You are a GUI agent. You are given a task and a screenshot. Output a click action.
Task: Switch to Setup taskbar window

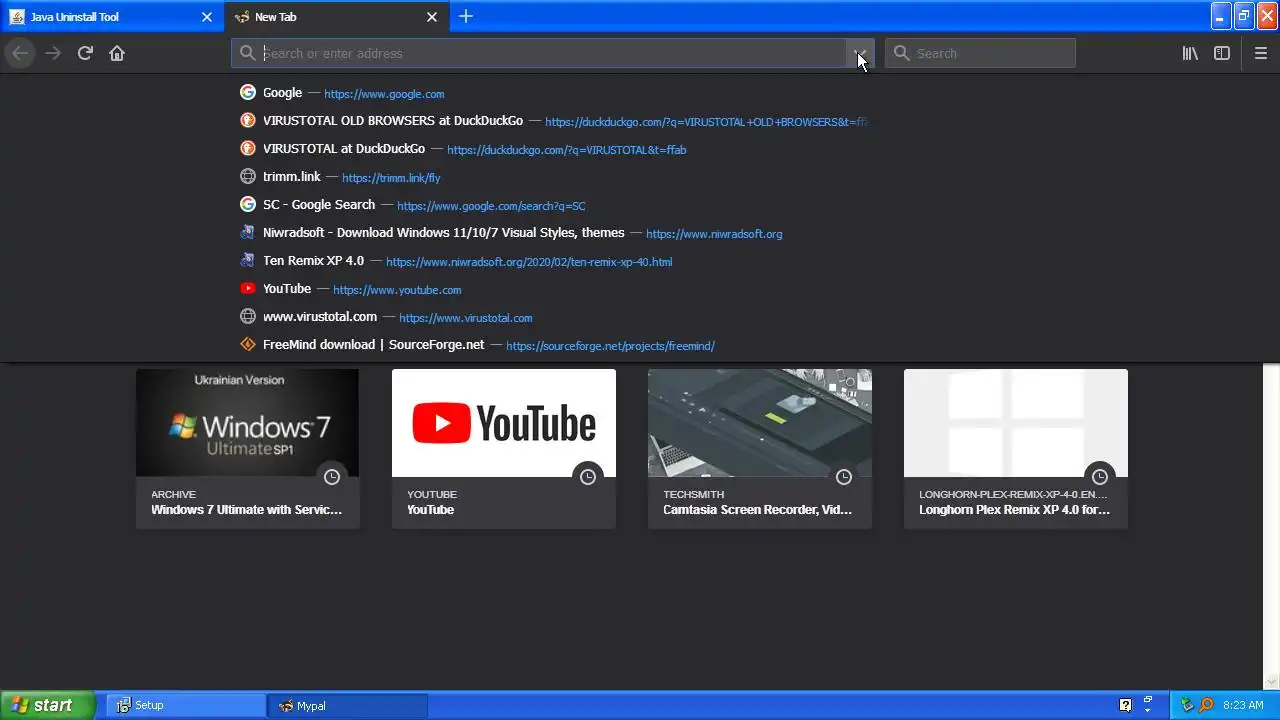(x=186, y=705)
